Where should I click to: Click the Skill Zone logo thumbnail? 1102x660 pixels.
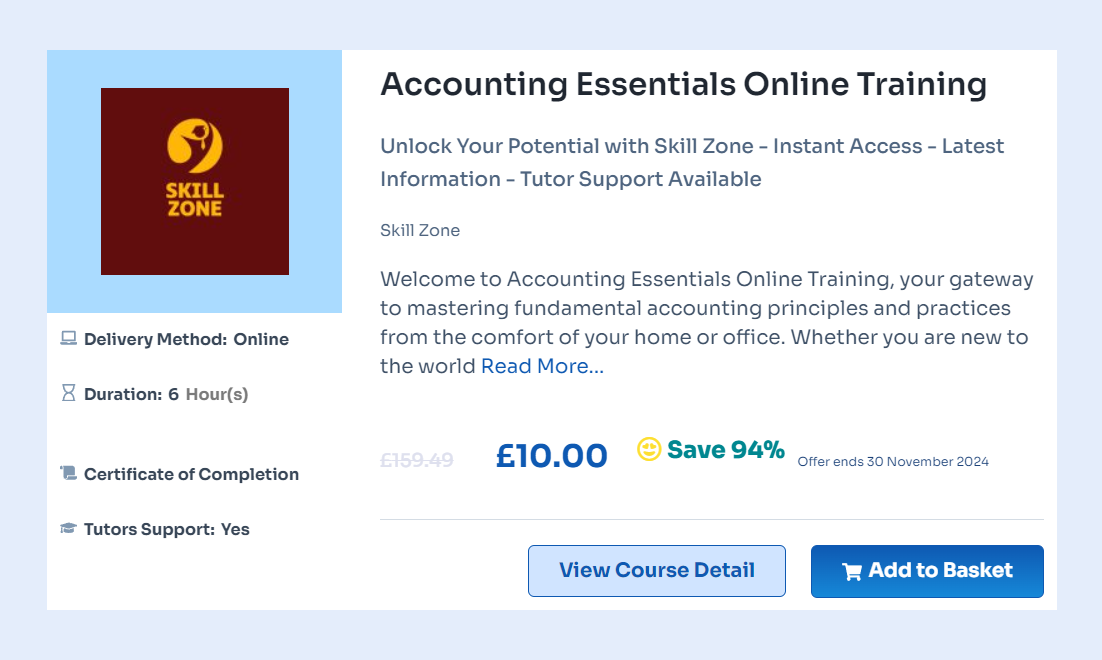[x=195, y=181]
